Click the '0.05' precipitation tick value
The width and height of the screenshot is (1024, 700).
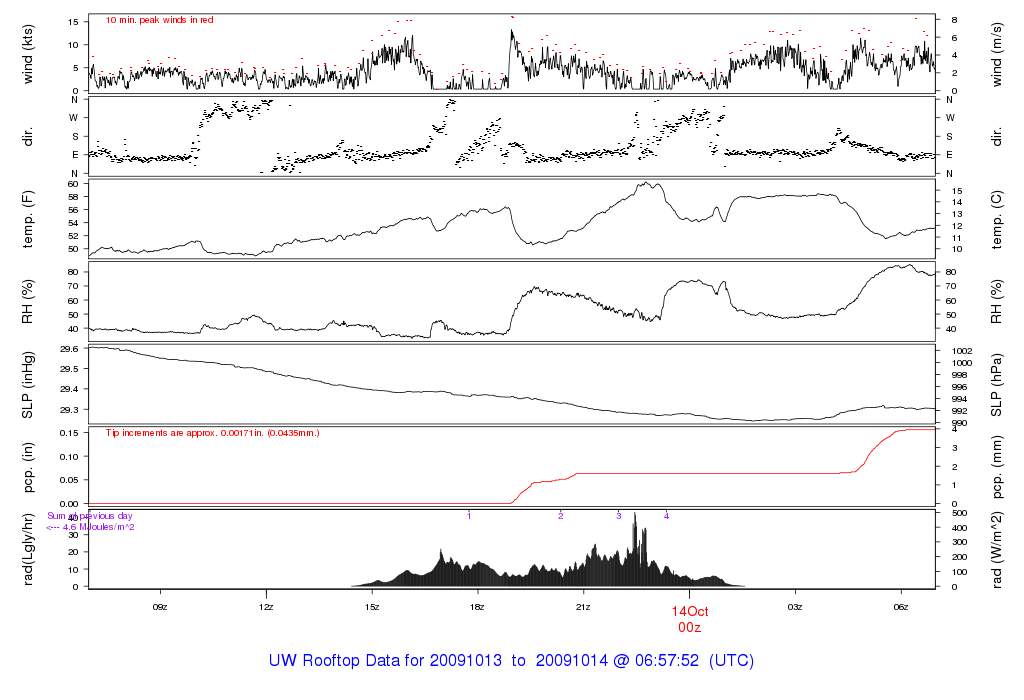coord(69,480)
